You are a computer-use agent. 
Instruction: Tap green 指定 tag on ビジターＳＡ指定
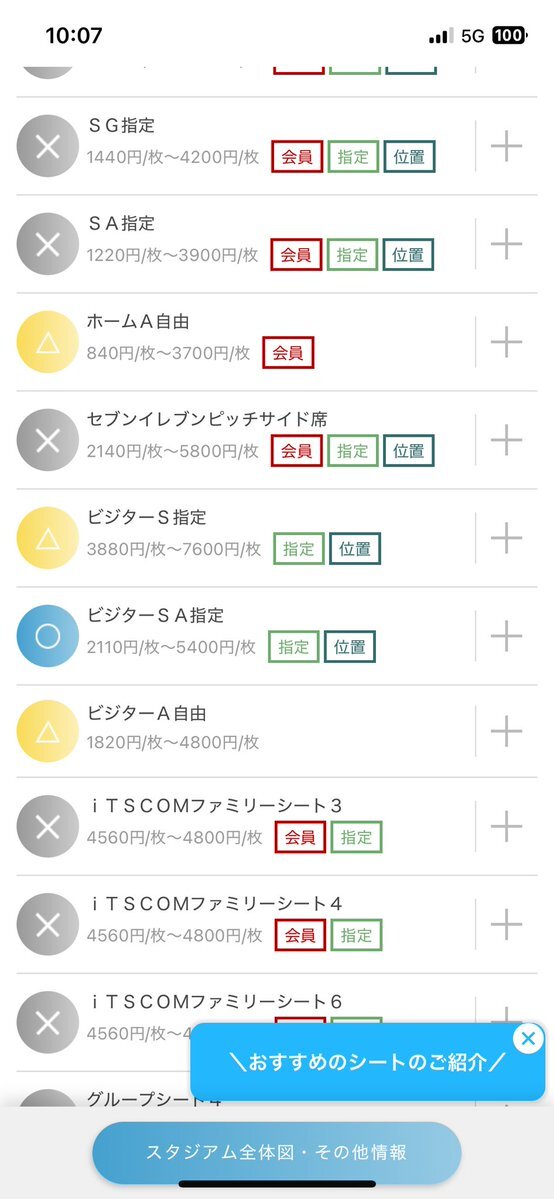(294, 647)
